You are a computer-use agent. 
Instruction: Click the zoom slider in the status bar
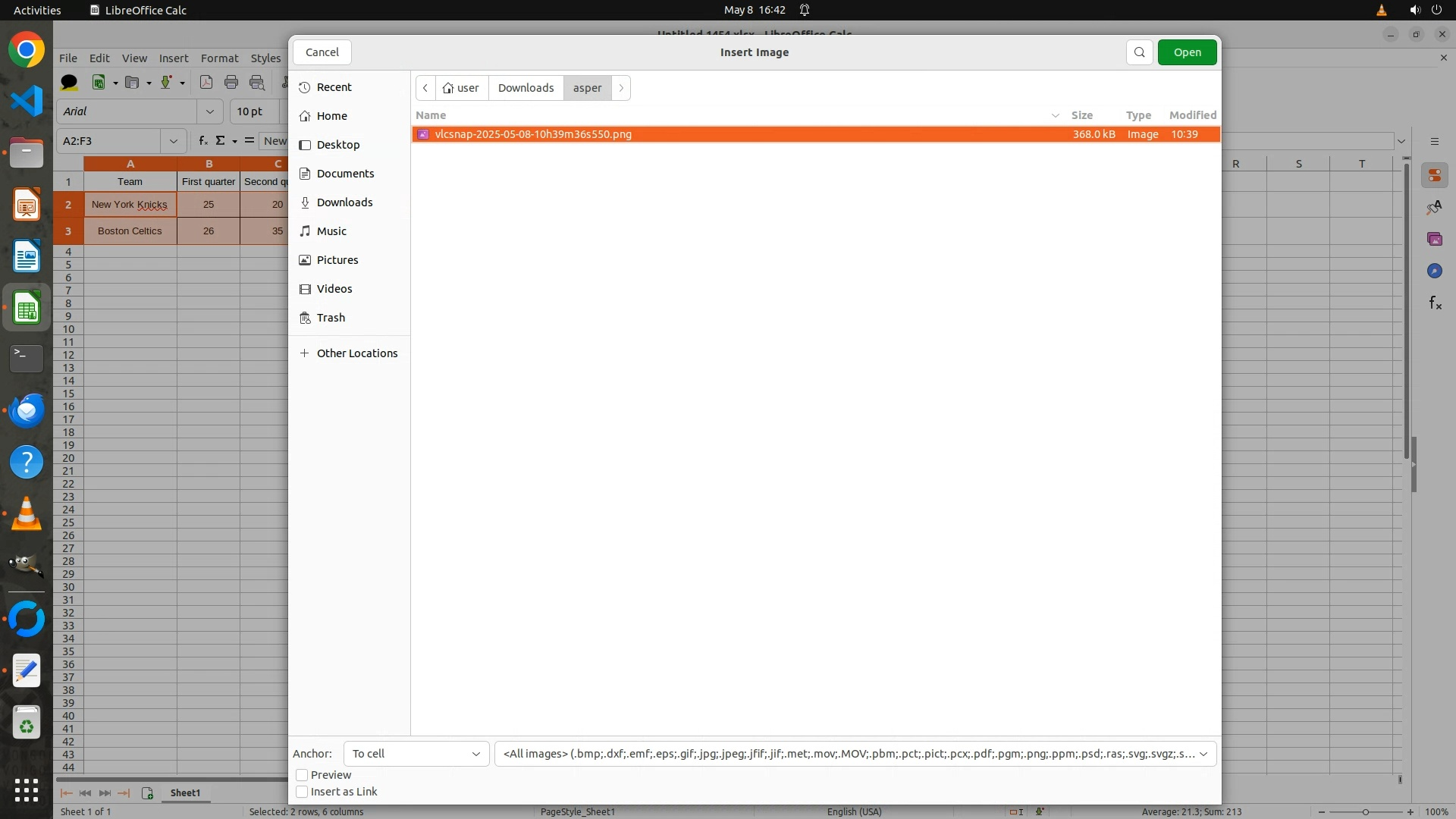click(1365, 811)
